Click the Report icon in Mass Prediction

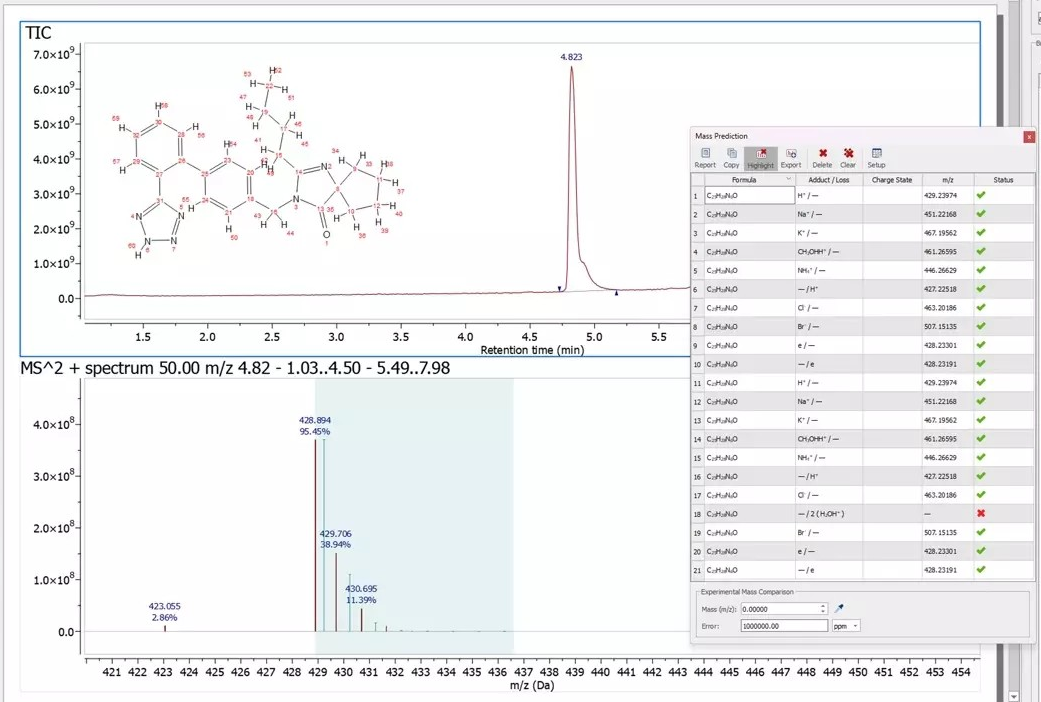pos(705,157)
